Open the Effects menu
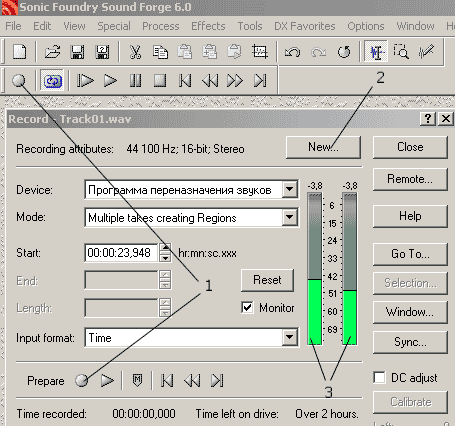 208,26
